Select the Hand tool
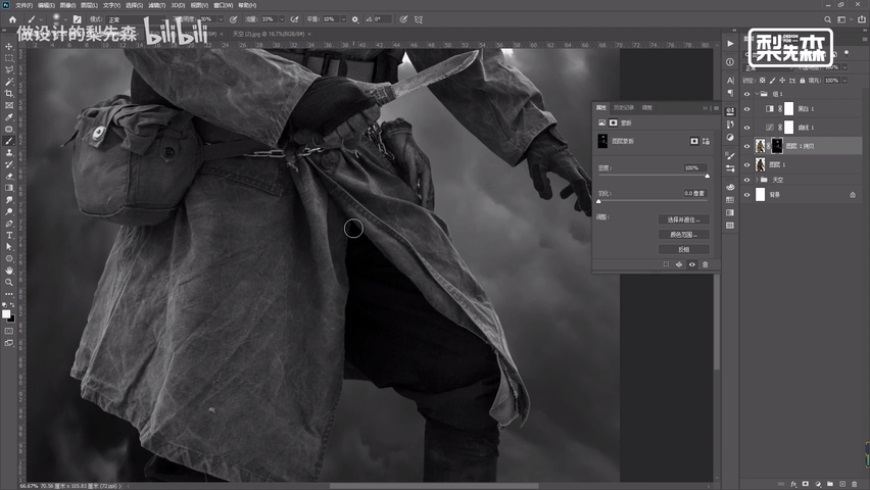This screenshot has height=490, width=870. click(9, 270)
